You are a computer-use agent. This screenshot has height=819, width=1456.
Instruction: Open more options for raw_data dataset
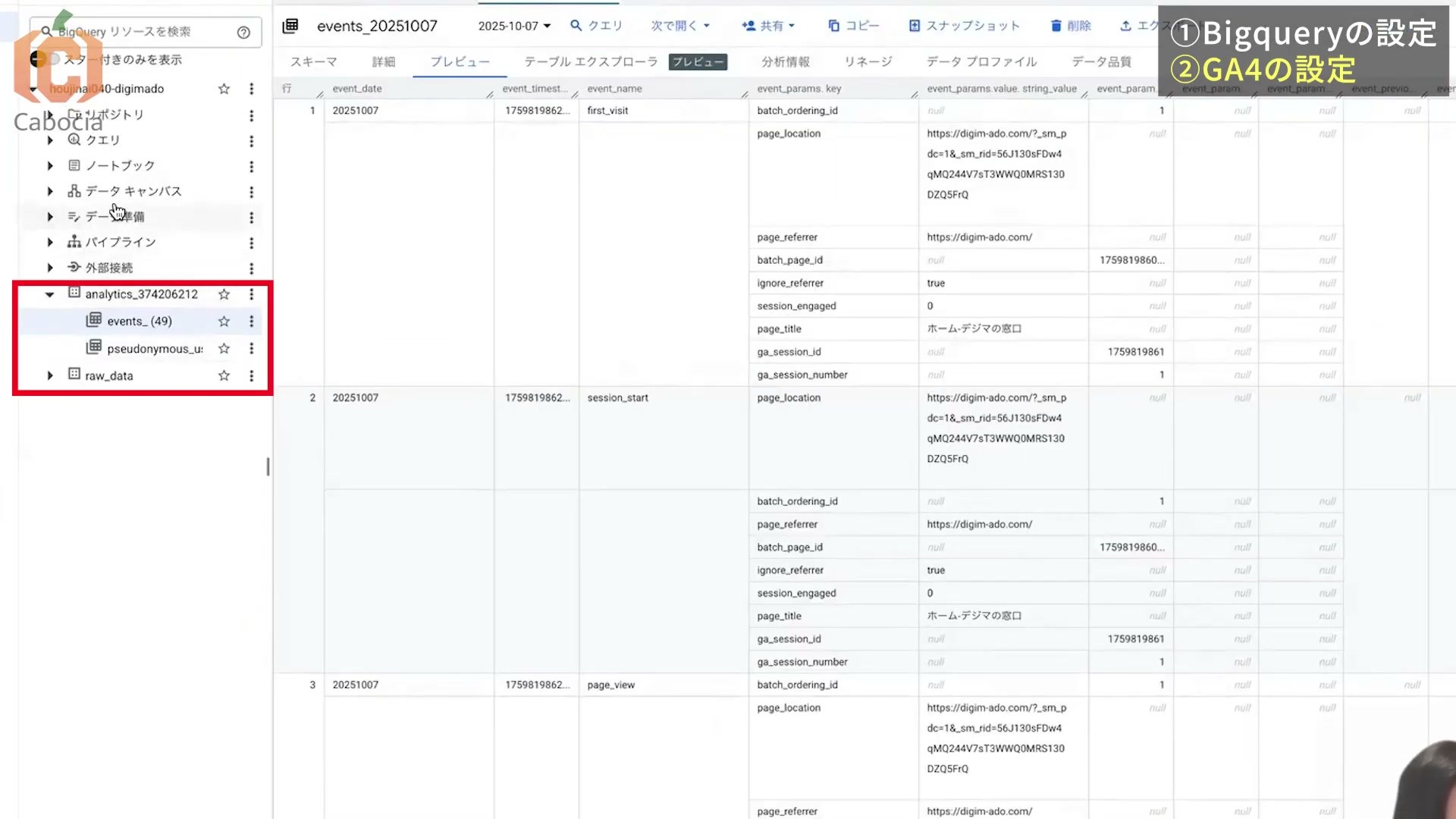(251, 376)
